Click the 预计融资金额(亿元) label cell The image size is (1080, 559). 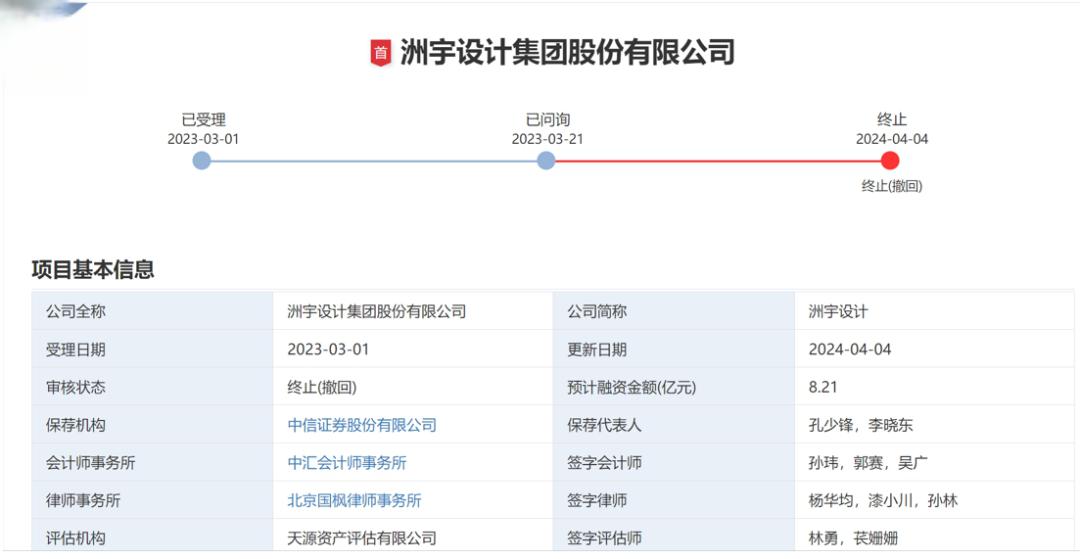(x=674, y=387)
